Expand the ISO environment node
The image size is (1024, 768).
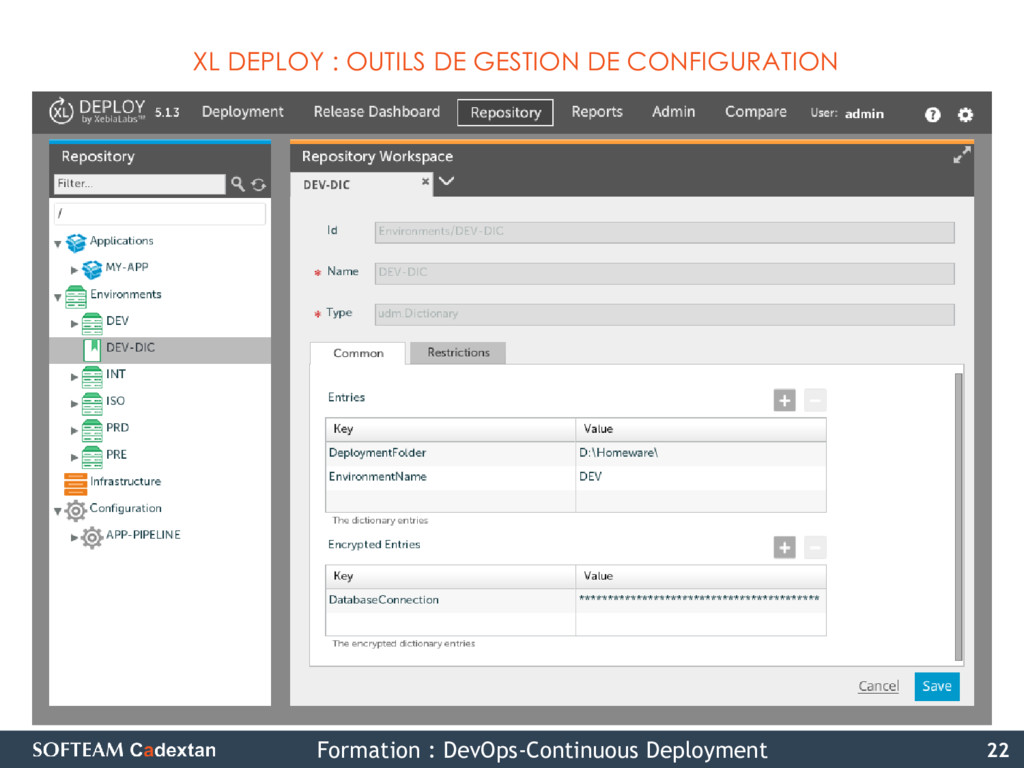pos(74,404)
